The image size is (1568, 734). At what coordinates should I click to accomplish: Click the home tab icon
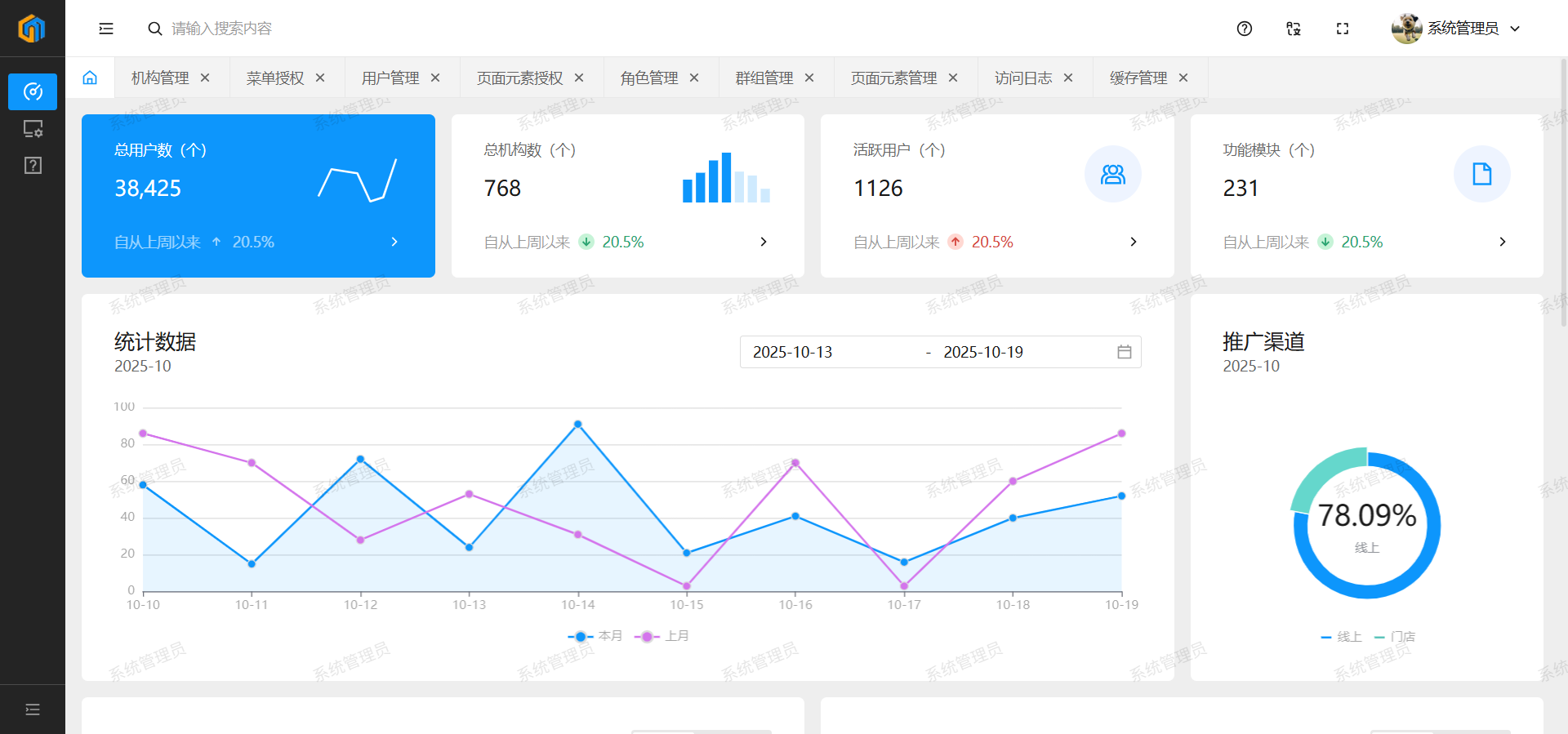tap(90, 78)
